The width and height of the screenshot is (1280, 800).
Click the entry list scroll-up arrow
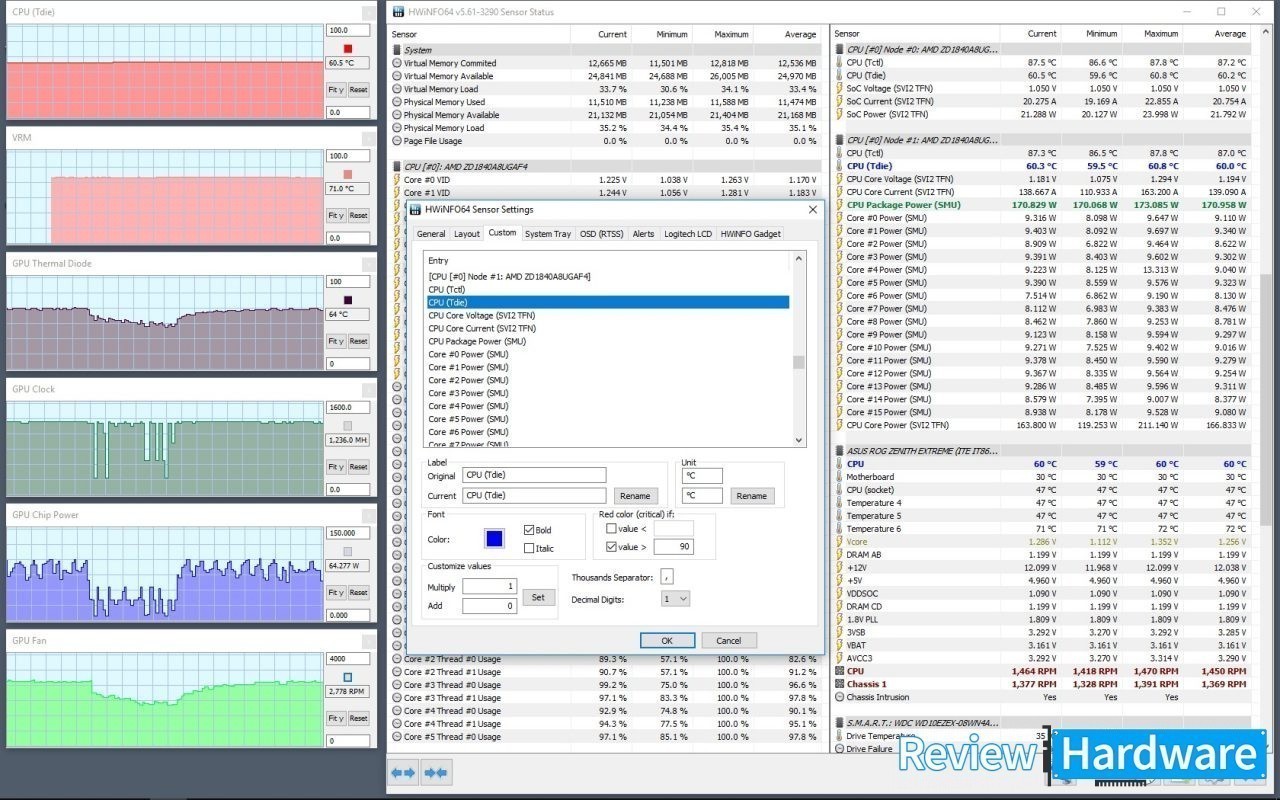[x=798, y=259]
